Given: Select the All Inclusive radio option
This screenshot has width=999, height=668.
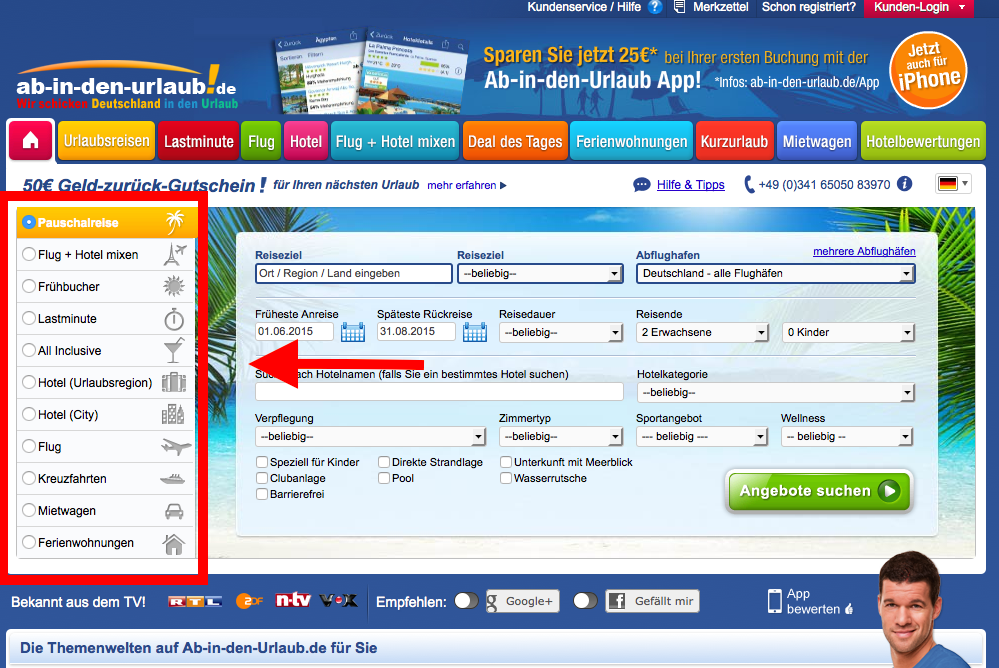Looking at the screenshot, I should pos(29,350).
